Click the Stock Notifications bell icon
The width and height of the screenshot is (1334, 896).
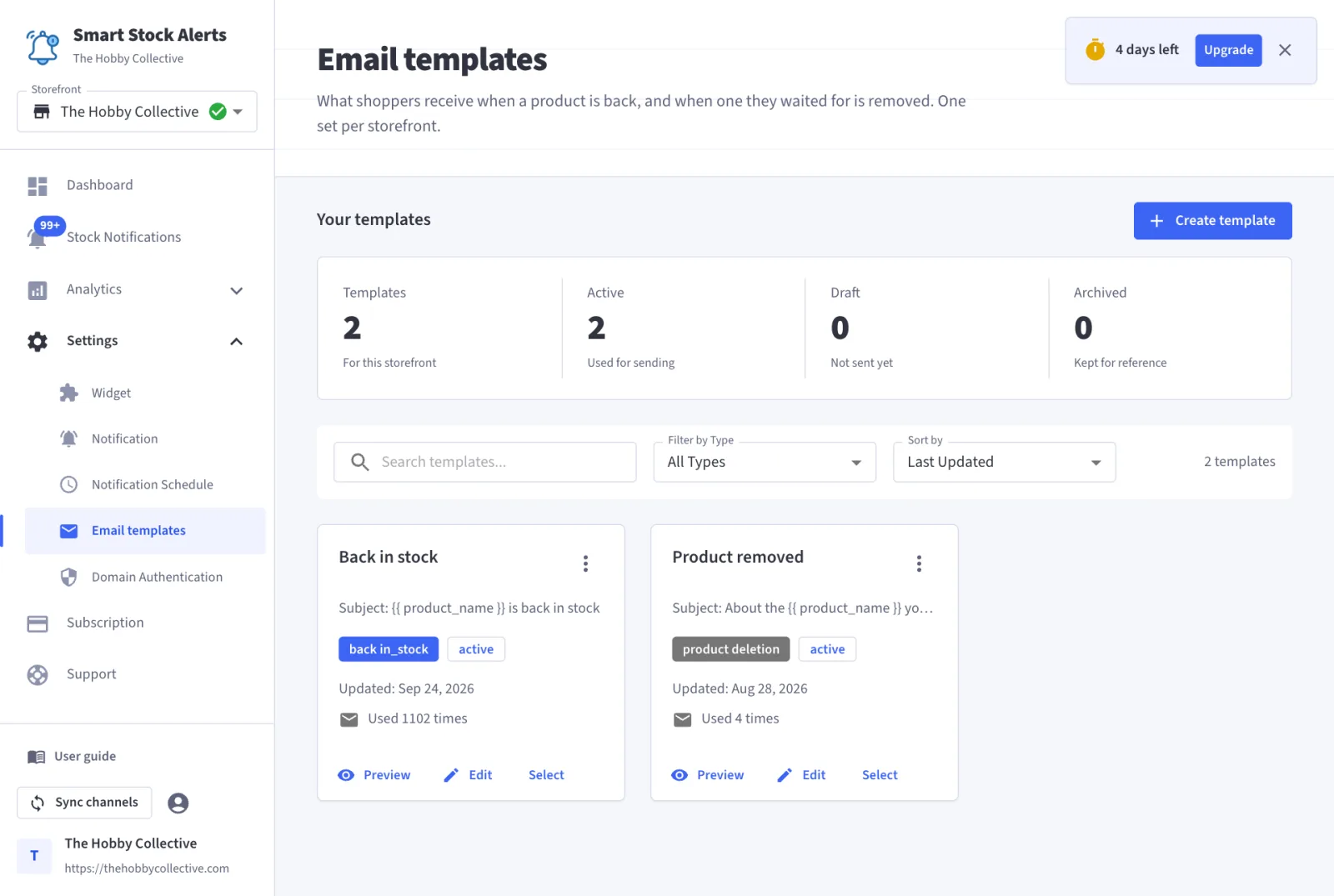click(x=37, y=238)
